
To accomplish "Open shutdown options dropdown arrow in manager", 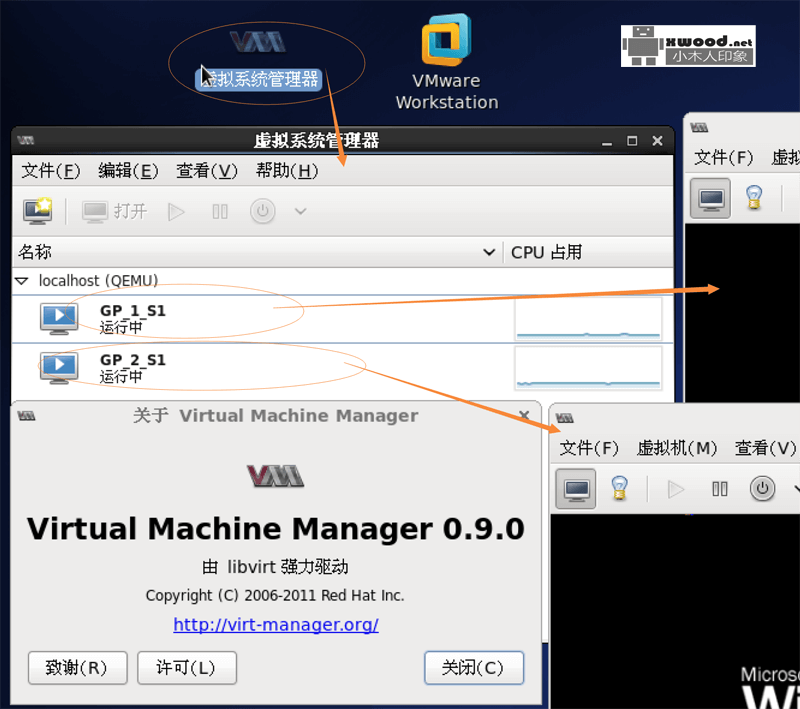I will [301, 211].
